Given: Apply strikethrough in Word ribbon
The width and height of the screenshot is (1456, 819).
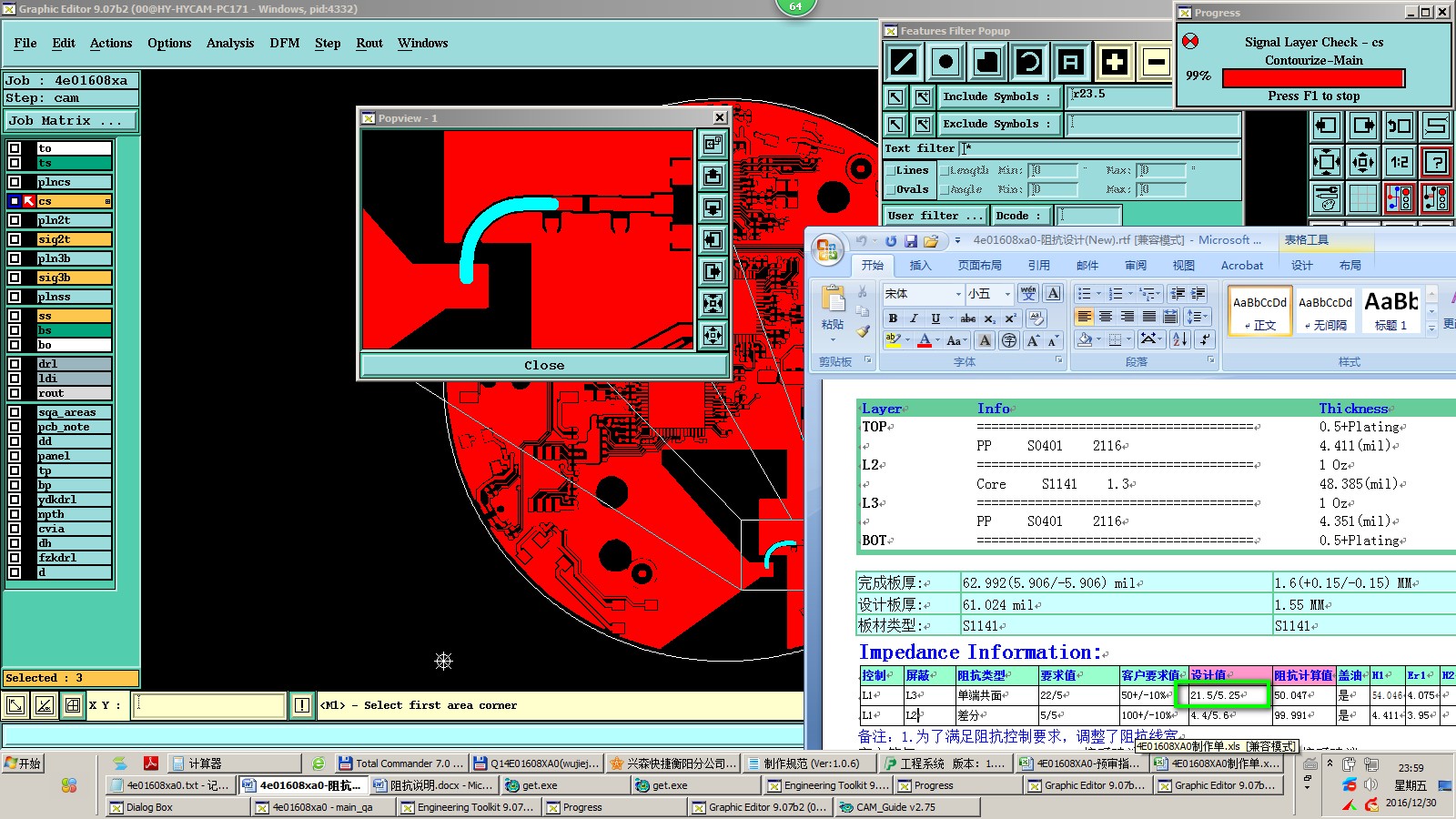Looking at the screenshot, I should (x=968, y=318).
